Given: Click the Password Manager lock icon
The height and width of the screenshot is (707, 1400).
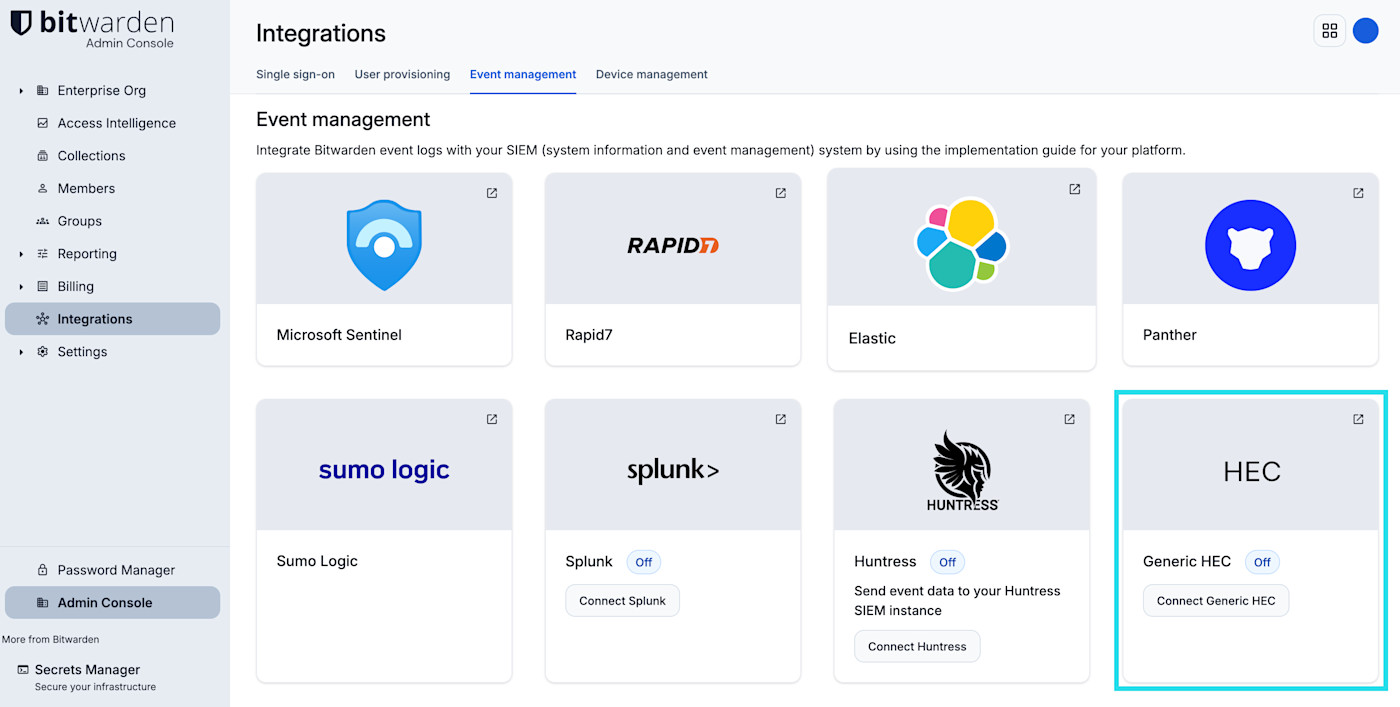Looking at the screenshot, I should click(x=42, y=570).
